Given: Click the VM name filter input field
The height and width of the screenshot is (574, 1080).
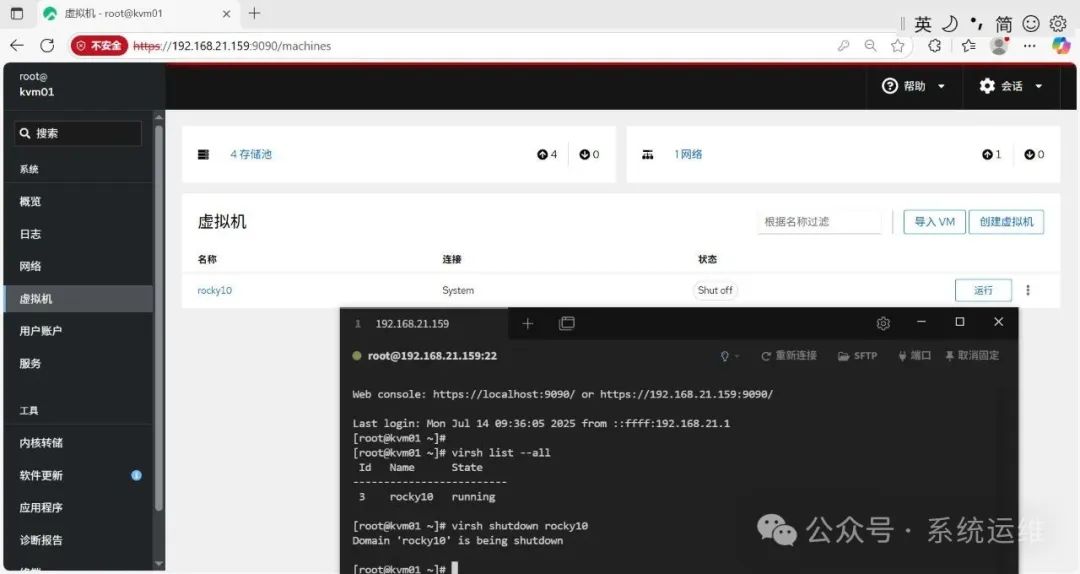Looking at the screenshot, I should point(819,222).
